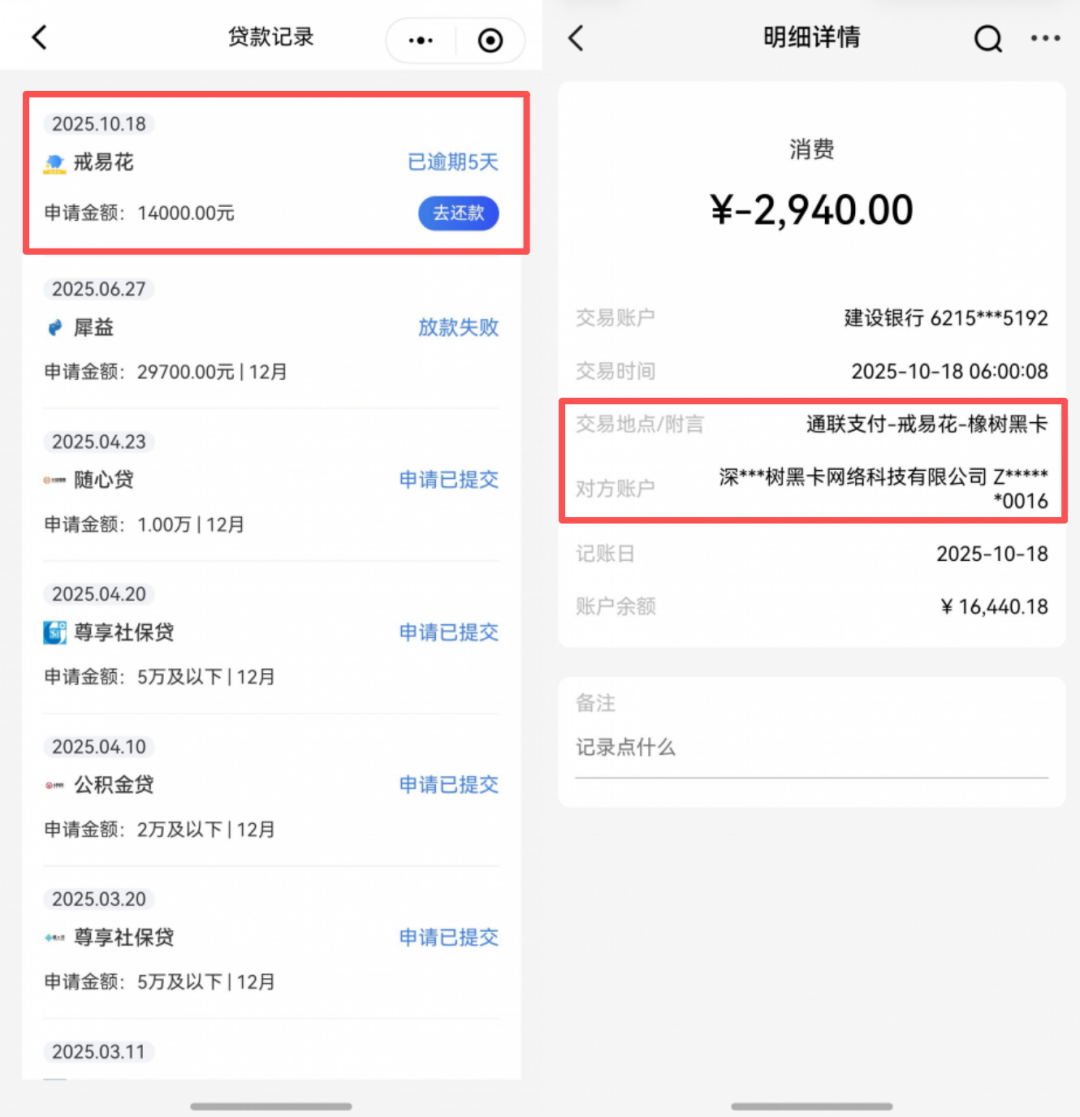Tap the 犀益 loan logo icon
The image size is (1080, 1117).
(55, 328)
